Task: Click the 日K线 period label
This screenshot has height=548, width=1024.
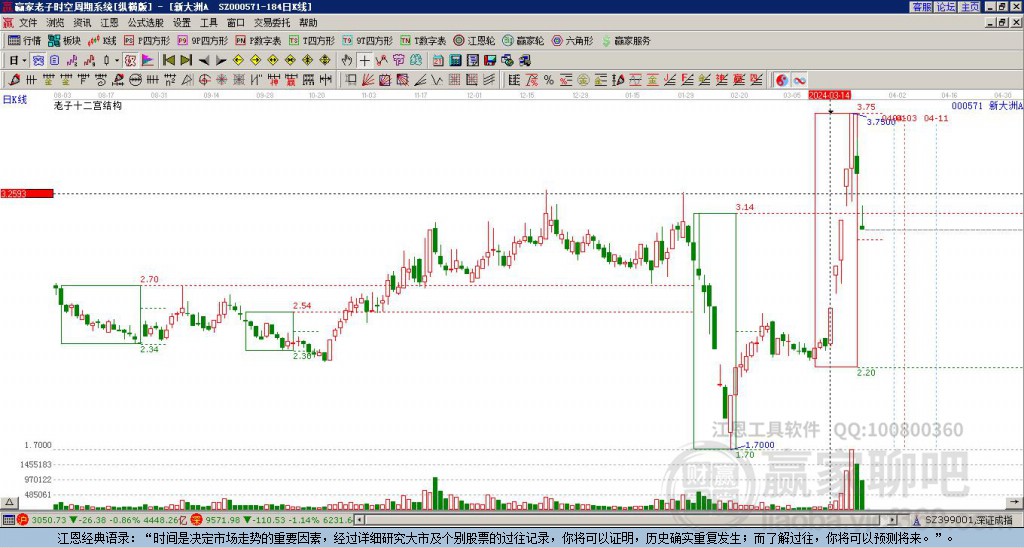Action: pyautogui.click(x=14, y=100)
